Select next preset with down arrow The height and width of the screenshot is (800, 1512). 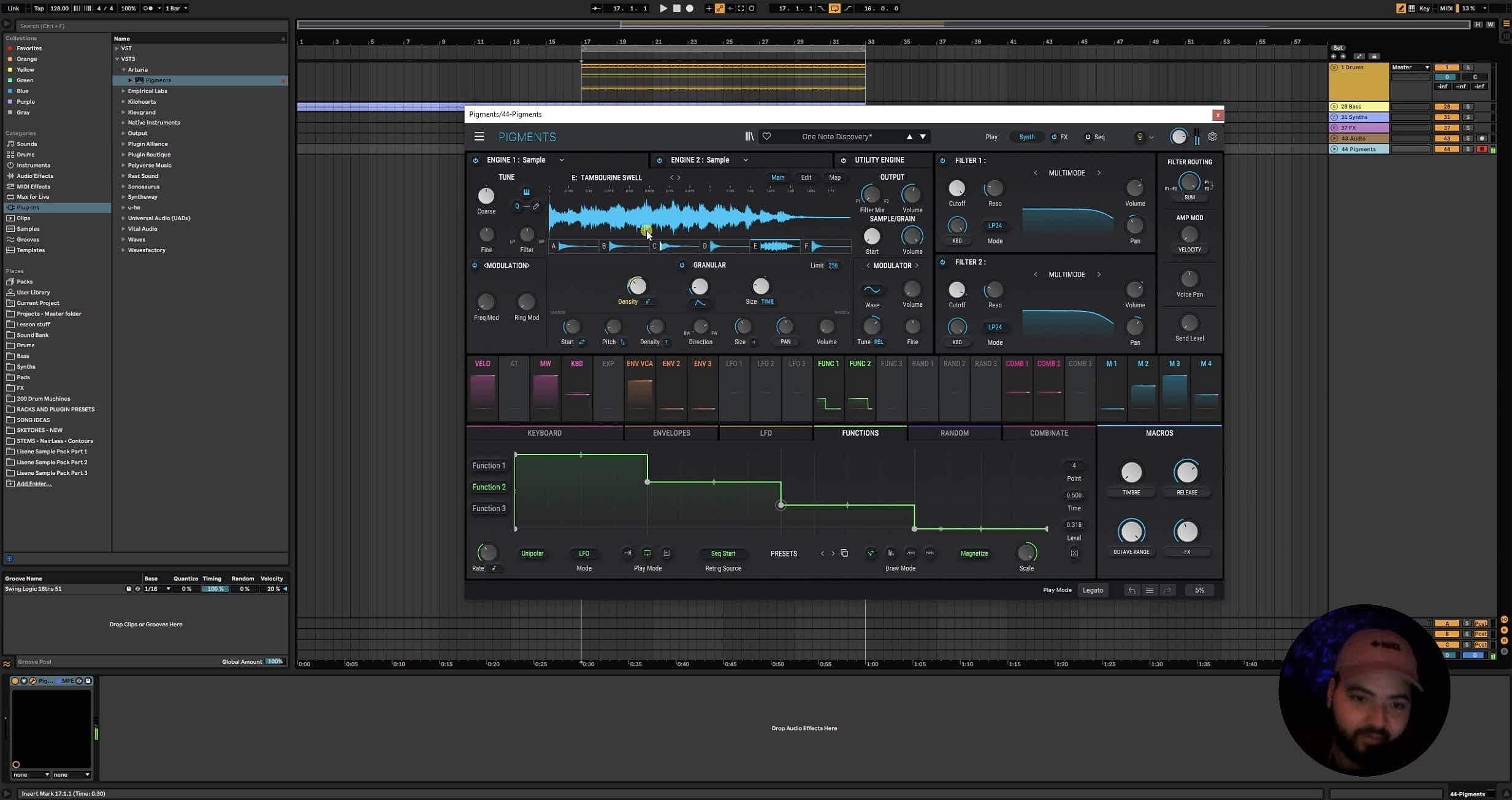click(923, 137)
